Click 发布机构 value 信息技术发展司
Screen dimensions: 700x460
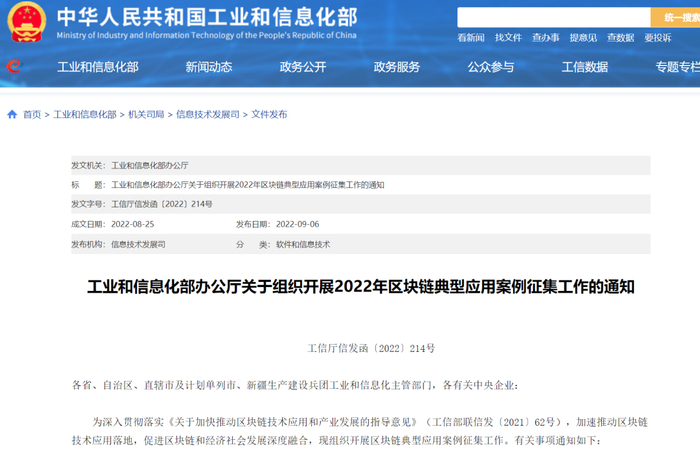(x=138, y=244)
